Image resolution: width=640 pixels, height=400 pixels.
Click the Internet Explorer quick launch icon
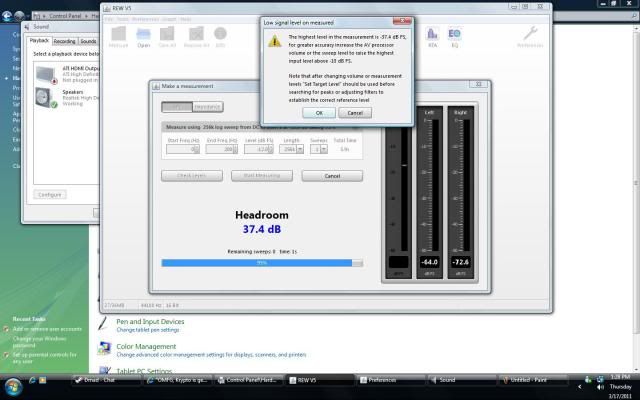click(32, 380)
